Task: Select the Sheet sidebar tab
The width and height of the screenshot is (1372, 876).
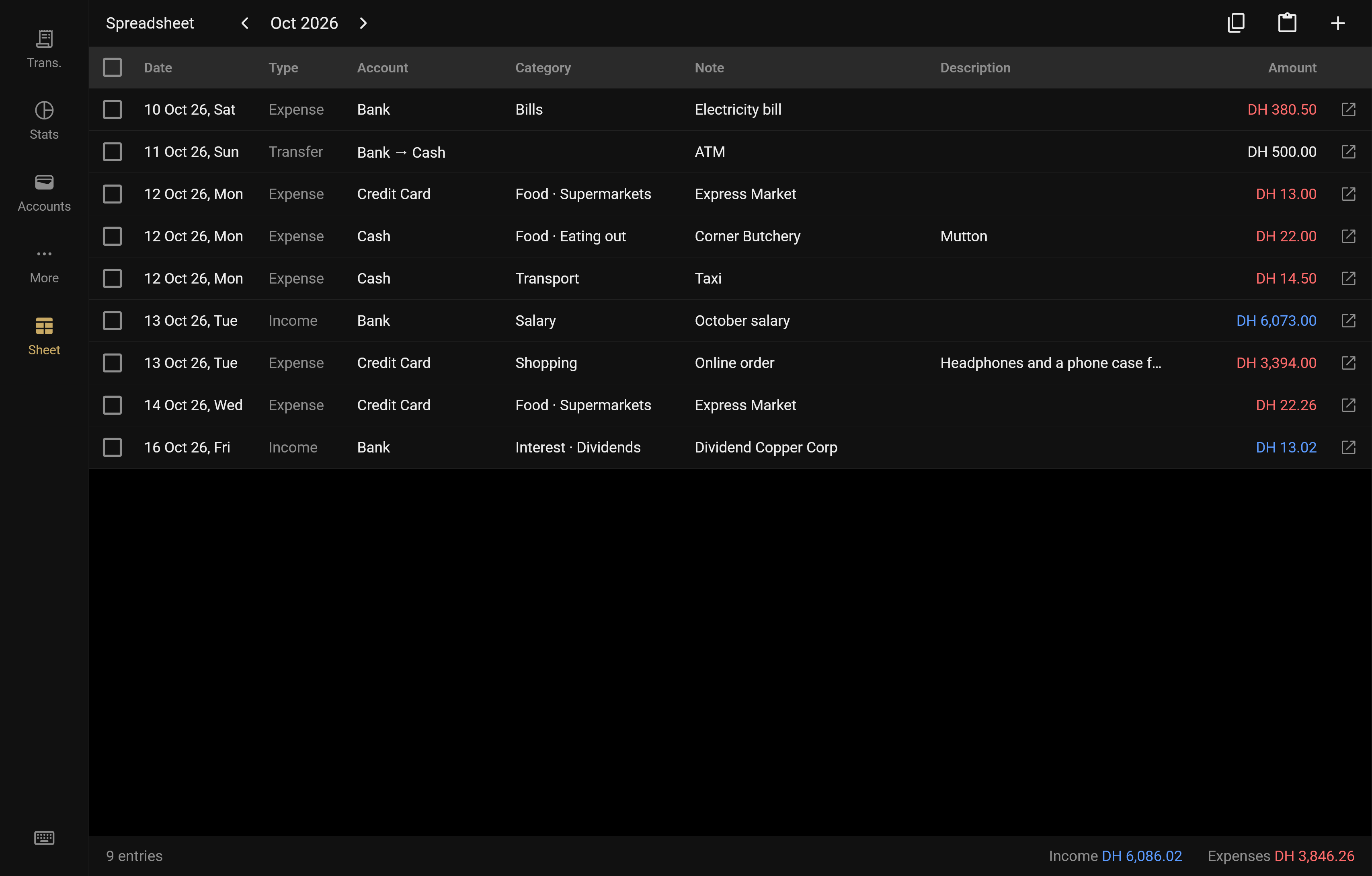Action: 44,336
